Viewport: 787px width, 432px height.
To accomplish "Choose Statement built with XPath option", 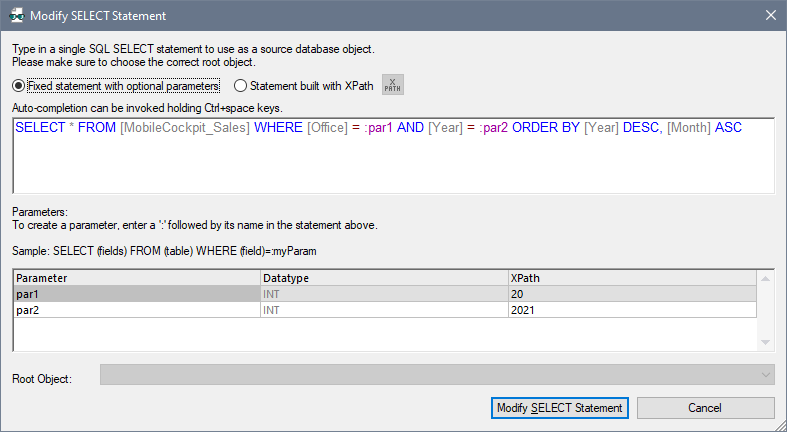I will tap(240, 86).
